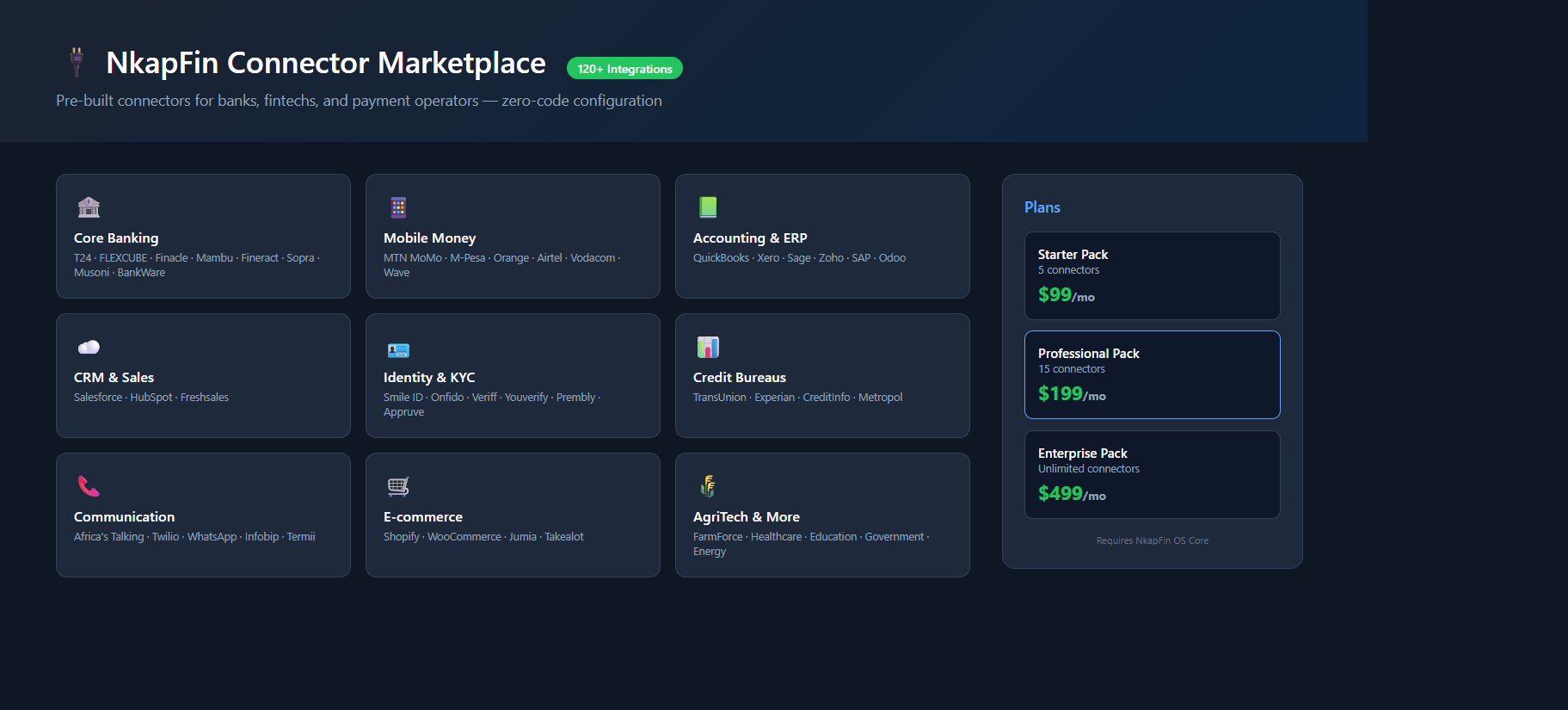Click the '5 connectors' label
The width and height of the screenshot is (1568, 710).
(x=1068, y=270)
